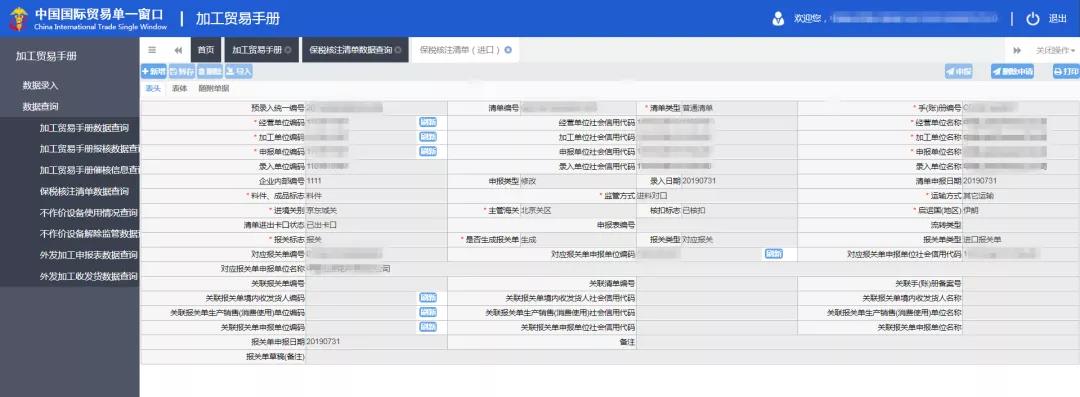1080x397 pixels.
Task: Click the 导入 toolbar button
Action: (238, 71)
